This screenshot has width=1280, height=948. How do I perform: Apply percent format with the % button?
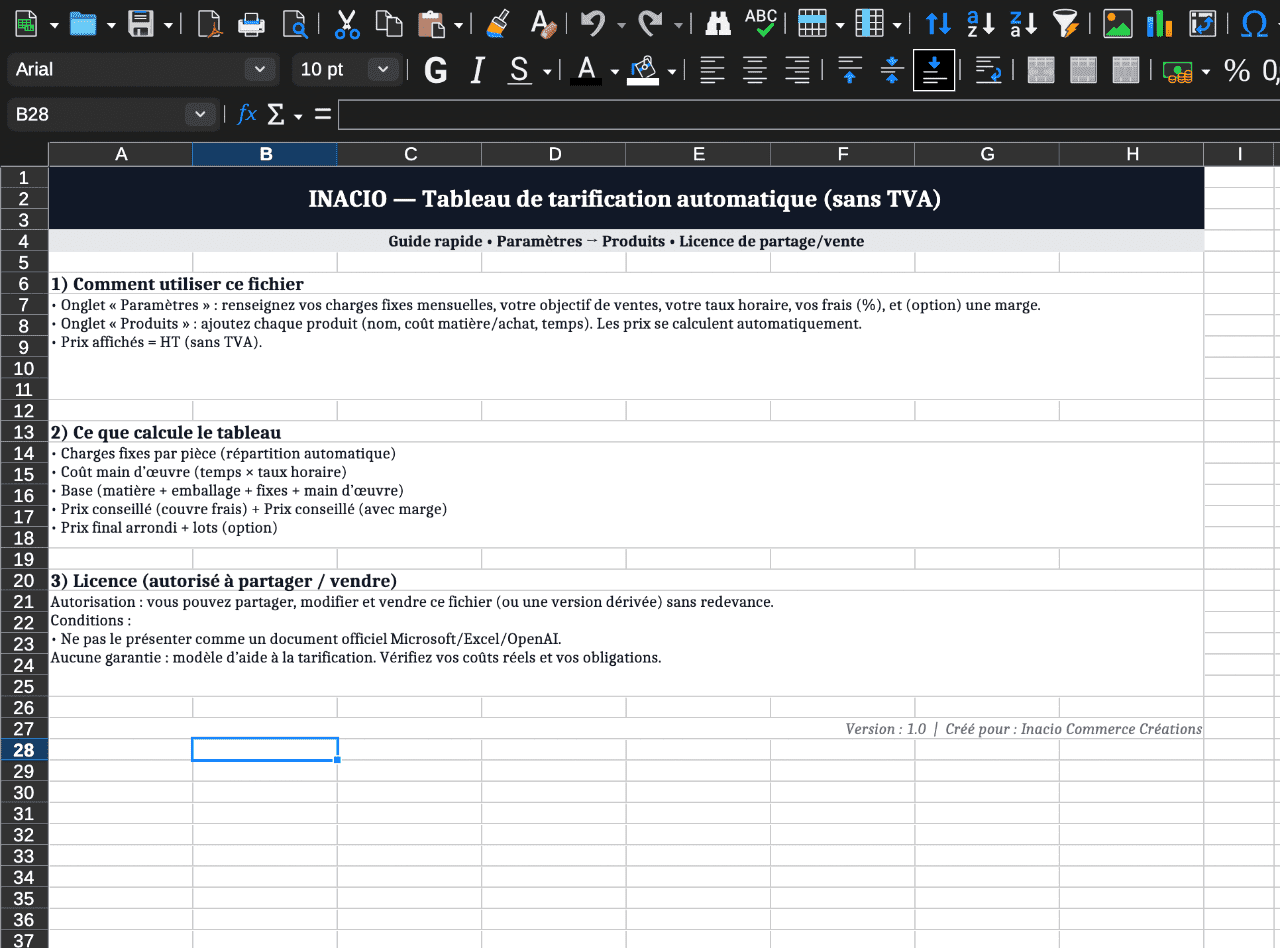(x=1237, y=70)
